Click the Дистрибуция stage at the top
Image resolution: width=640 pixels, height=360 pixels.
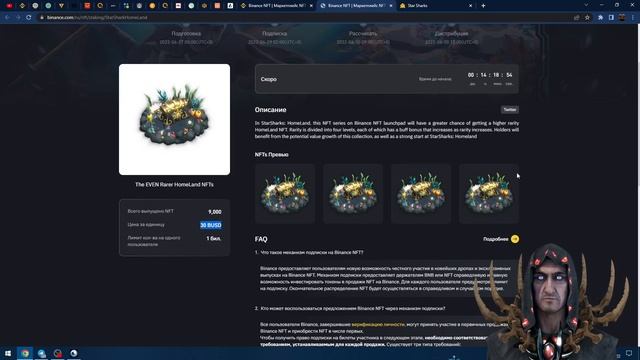(x=451, y=34)
